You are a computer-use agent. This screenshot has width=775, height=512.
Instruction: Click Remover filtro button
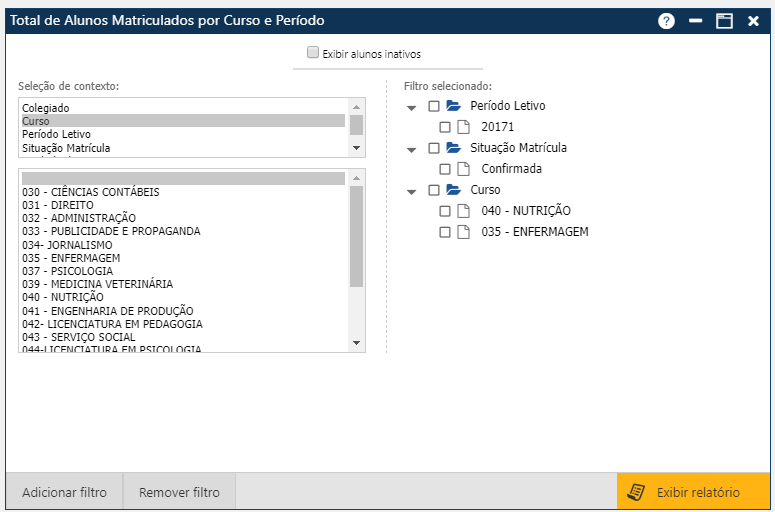tap(179, 492)
